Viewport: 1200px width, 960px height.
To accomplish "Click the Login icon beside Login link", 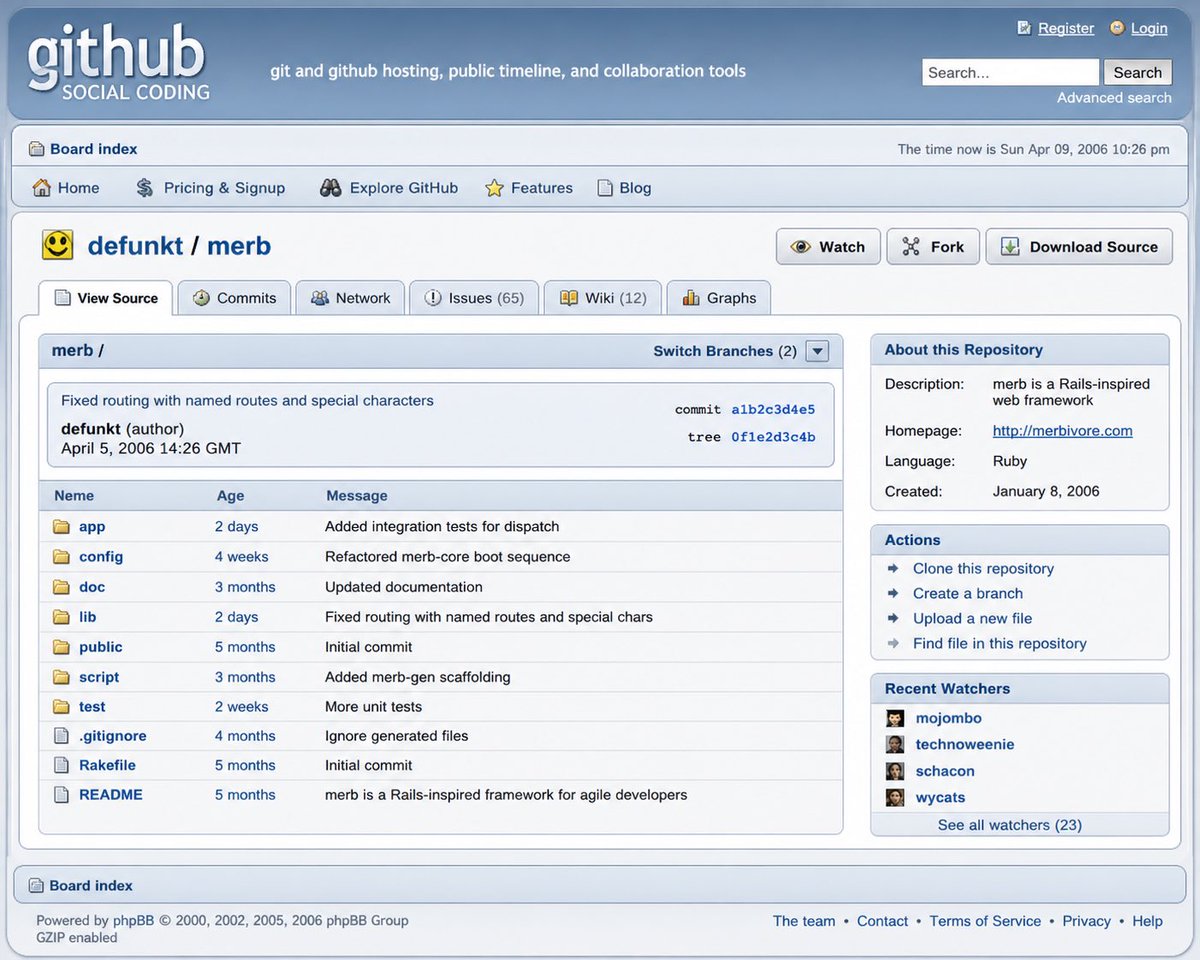I will (x=1117, y=28).
